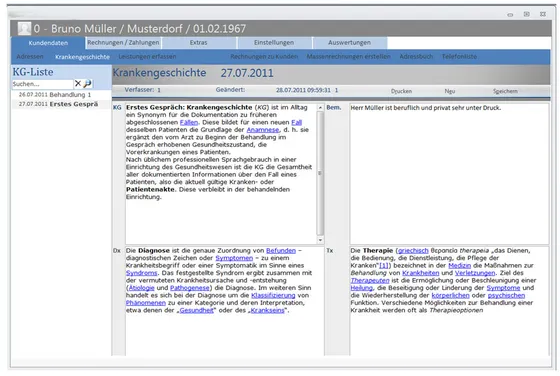
Task: Follow the Anamnese link
Action: pyautogui.click(x=263, y=130)
